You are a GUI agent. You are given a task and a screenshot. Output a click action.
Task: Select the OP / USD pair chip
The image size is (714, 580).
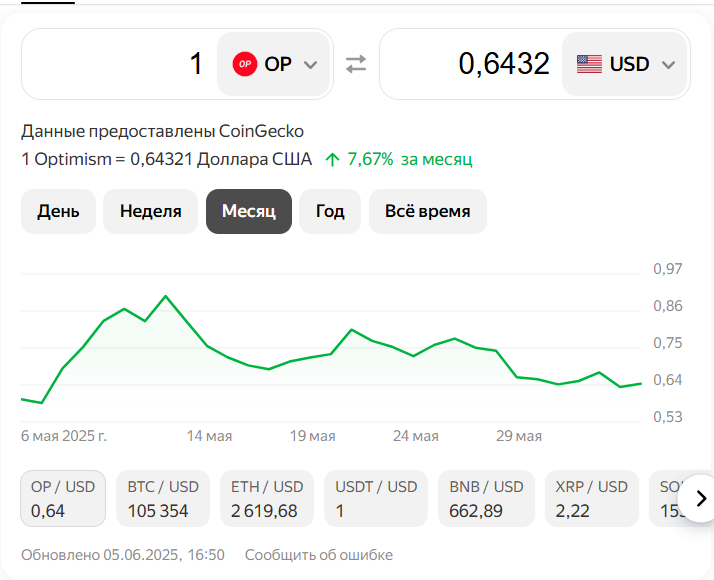pos(63,499)
